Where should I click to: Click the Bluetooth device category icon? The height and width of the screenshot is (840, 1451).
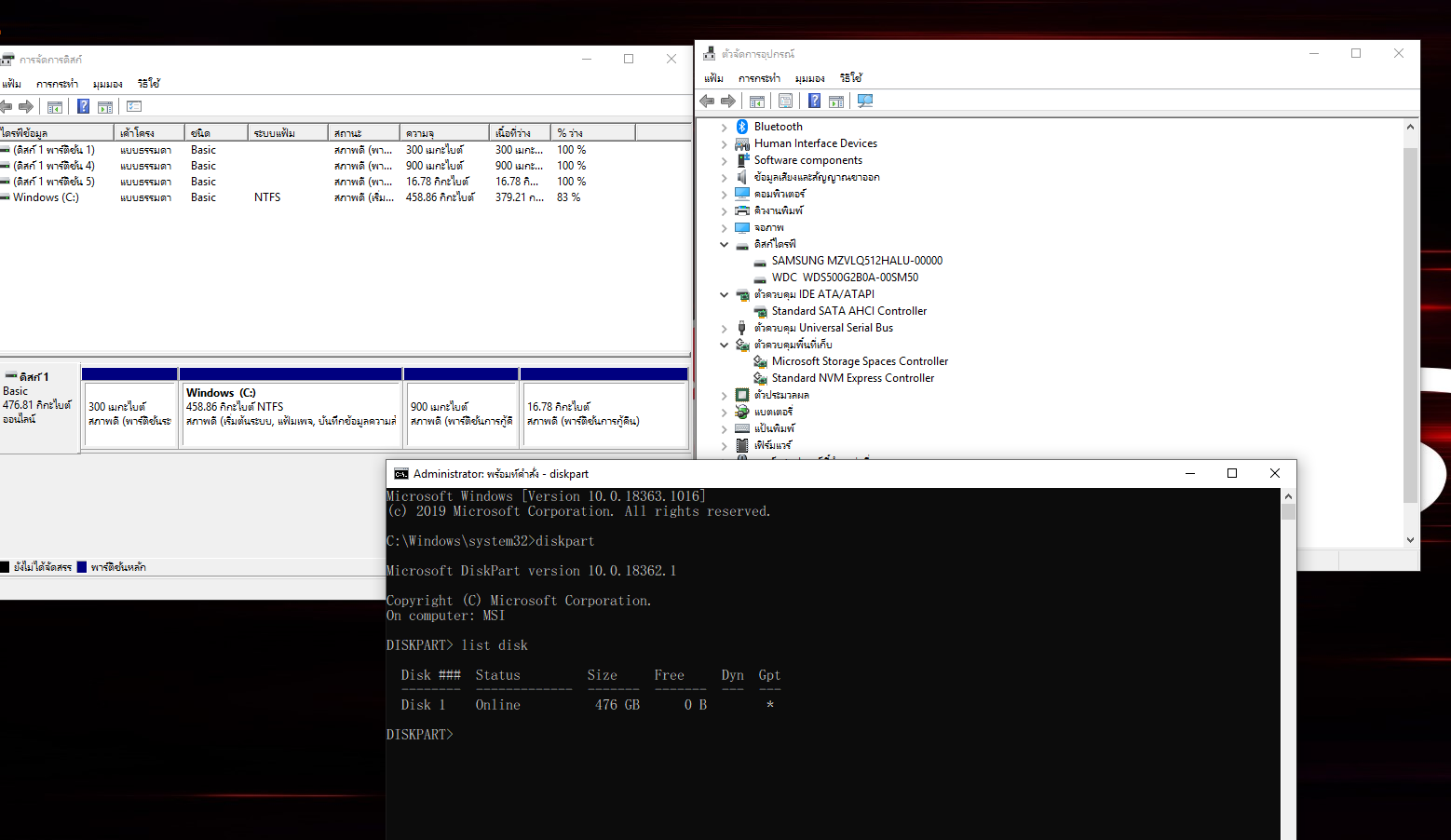coord(742,127)
